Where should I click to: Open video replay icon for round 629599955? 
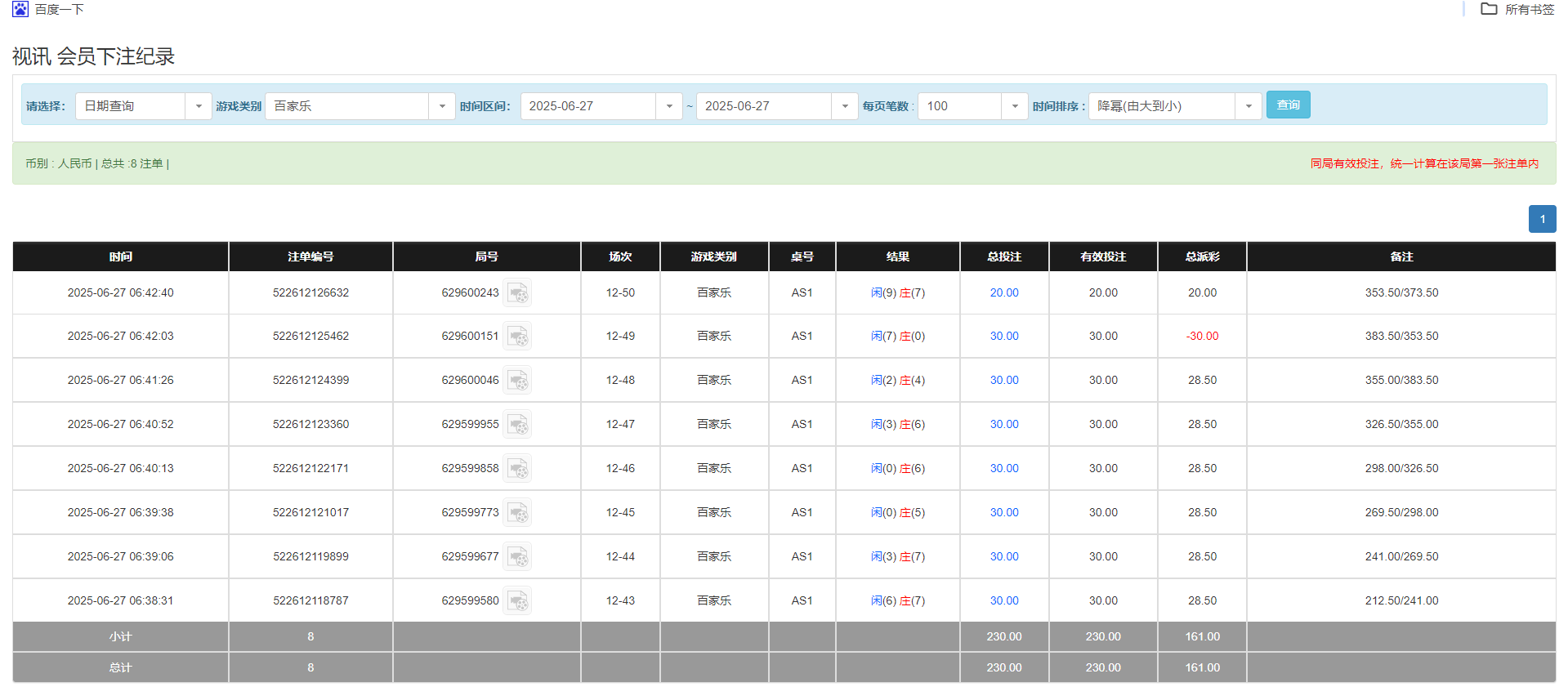(x=517, y=425)
